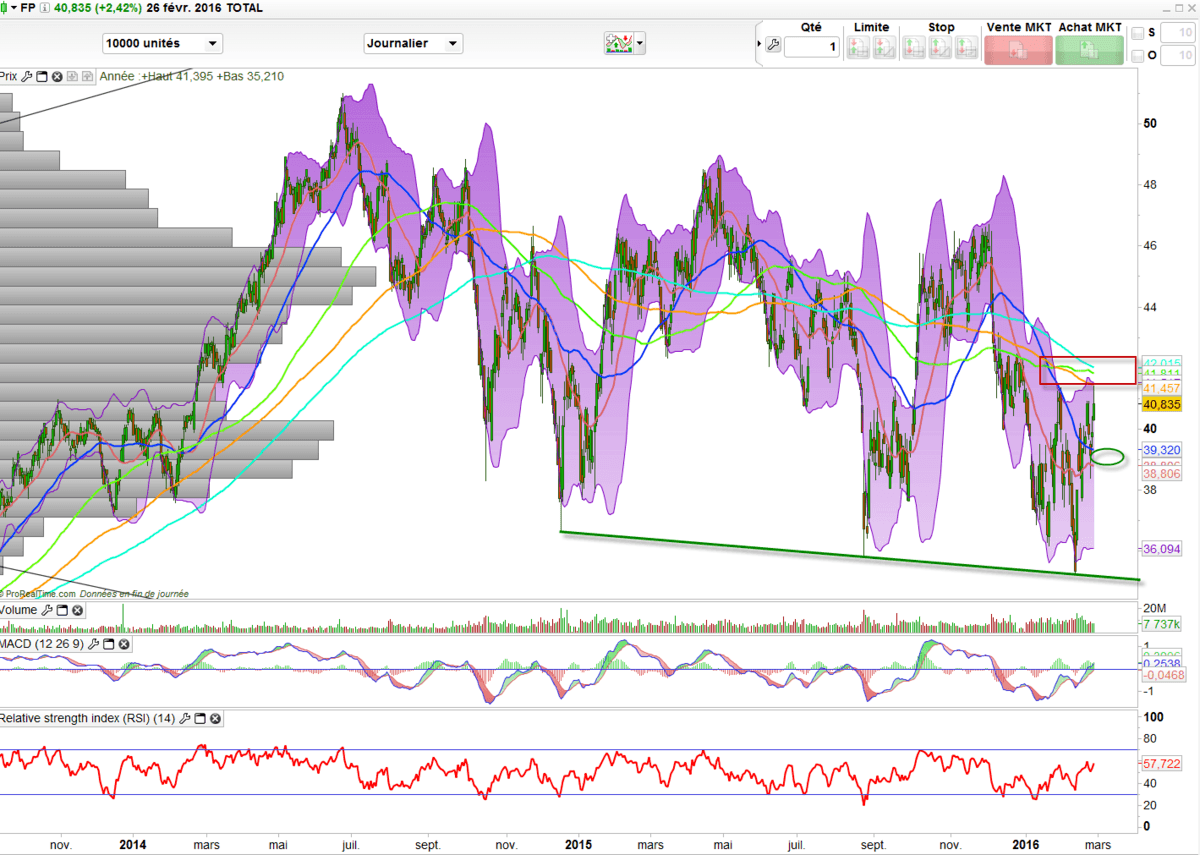Click the Année +Haut 41,395 +Bas 35,210 label
Image resolution: width=1200 pixels, height=855 pixels.
point(191,76)
